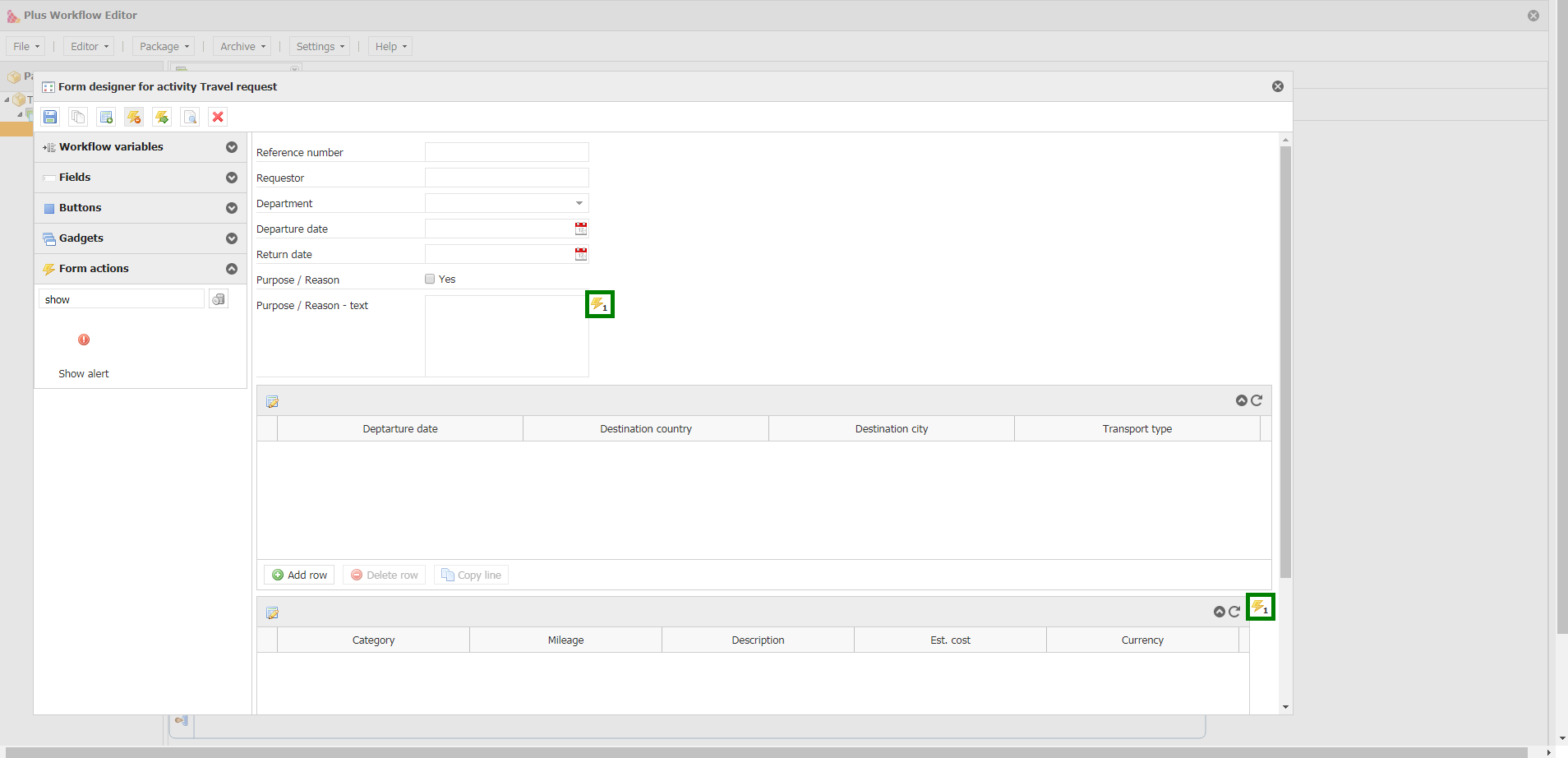Click the lightning bolt with red minus icon

pos(134,117)
